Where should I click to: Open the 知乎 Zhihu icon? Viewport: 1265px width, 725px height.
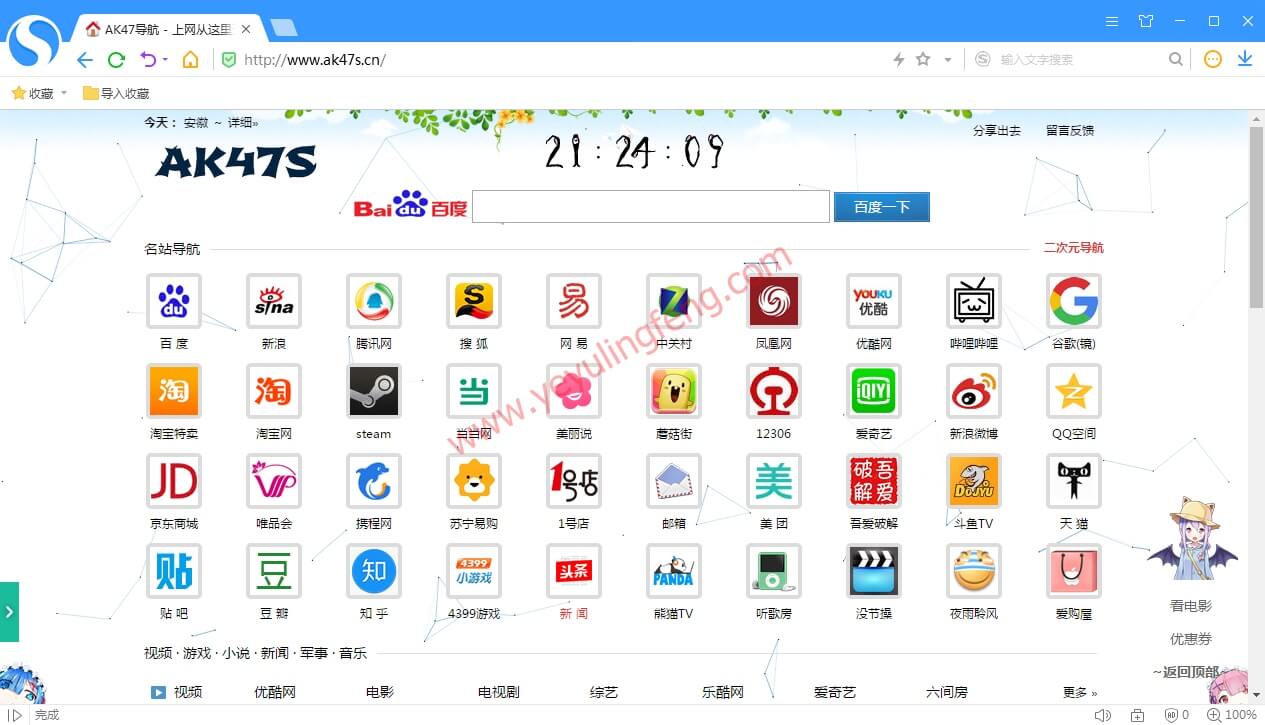click(x=374, y=571)
